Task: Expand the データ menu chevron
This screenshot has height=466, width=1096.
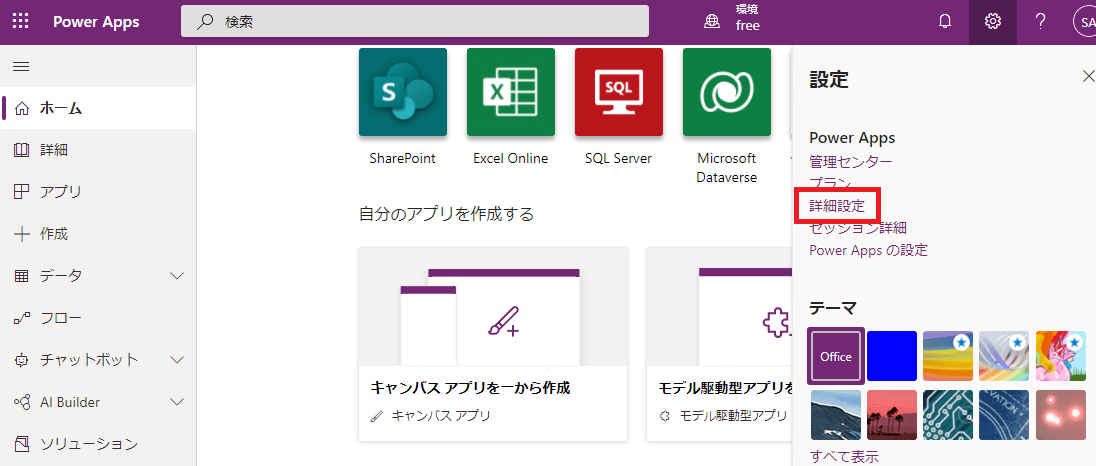Action: [178, 276]
